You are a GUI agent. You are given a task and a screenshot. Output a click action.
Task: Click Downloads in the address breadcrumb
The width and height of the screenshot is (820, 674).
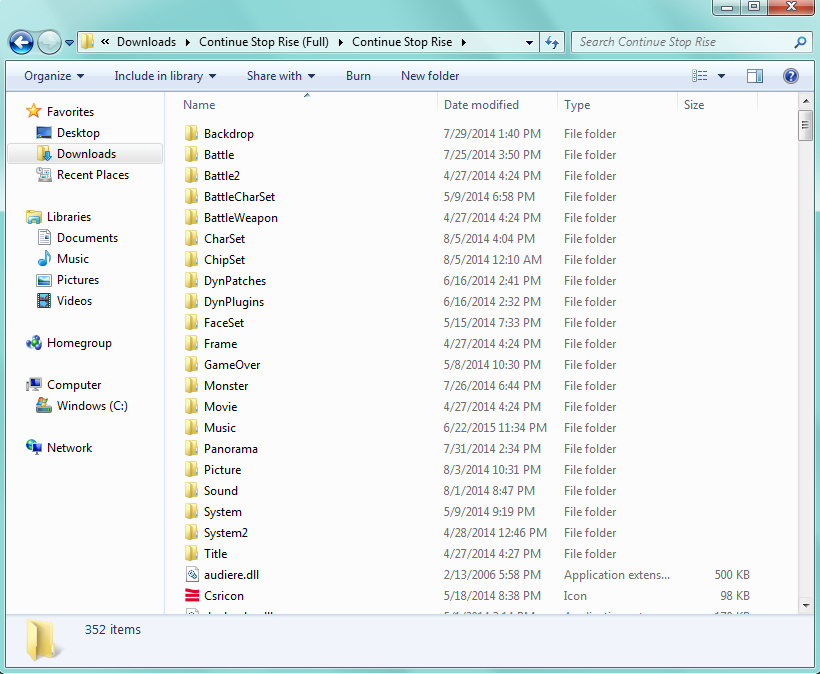(146, 42)
